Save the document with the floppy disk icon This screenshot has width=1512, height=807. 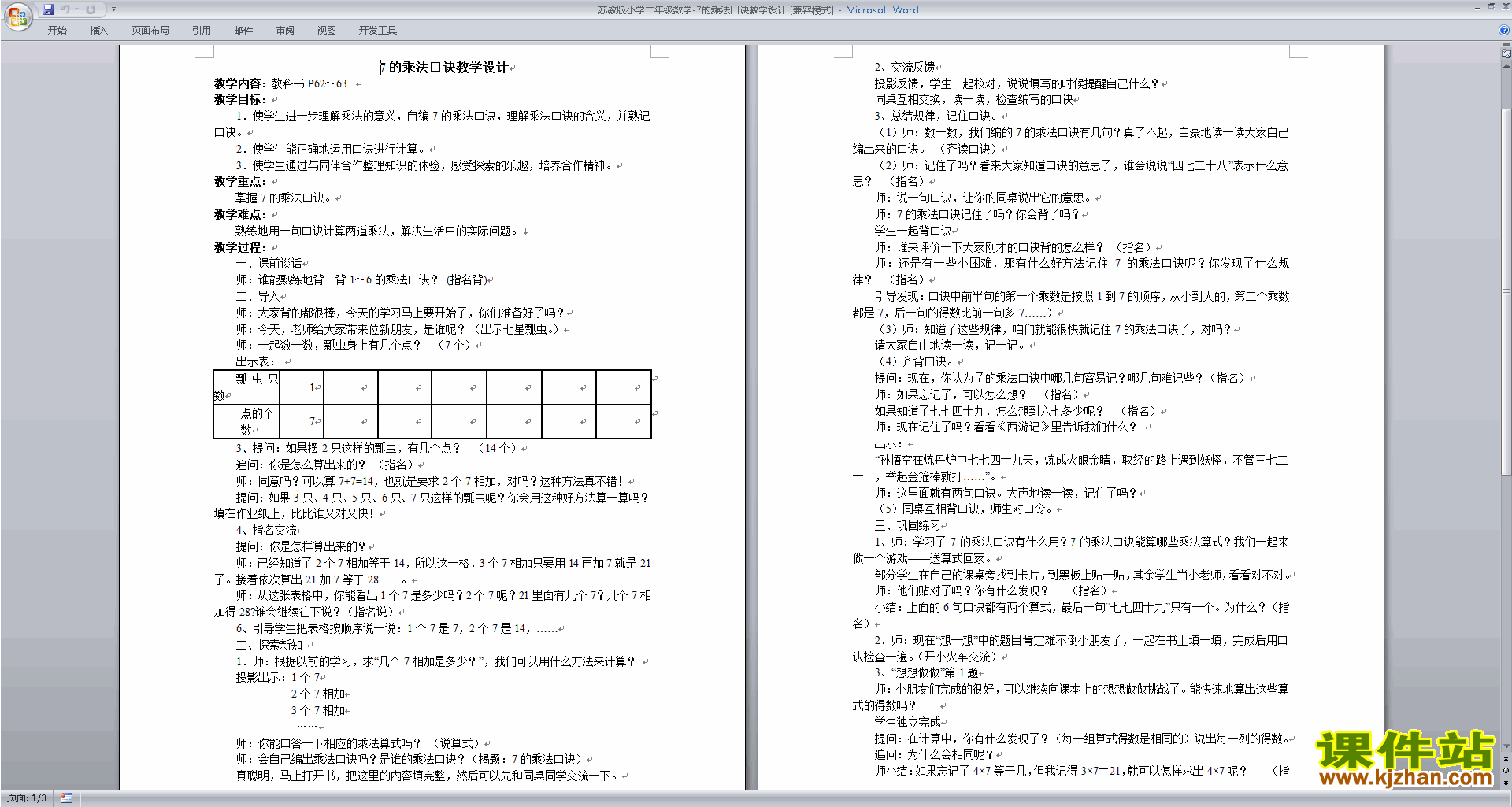click(48, 9)
